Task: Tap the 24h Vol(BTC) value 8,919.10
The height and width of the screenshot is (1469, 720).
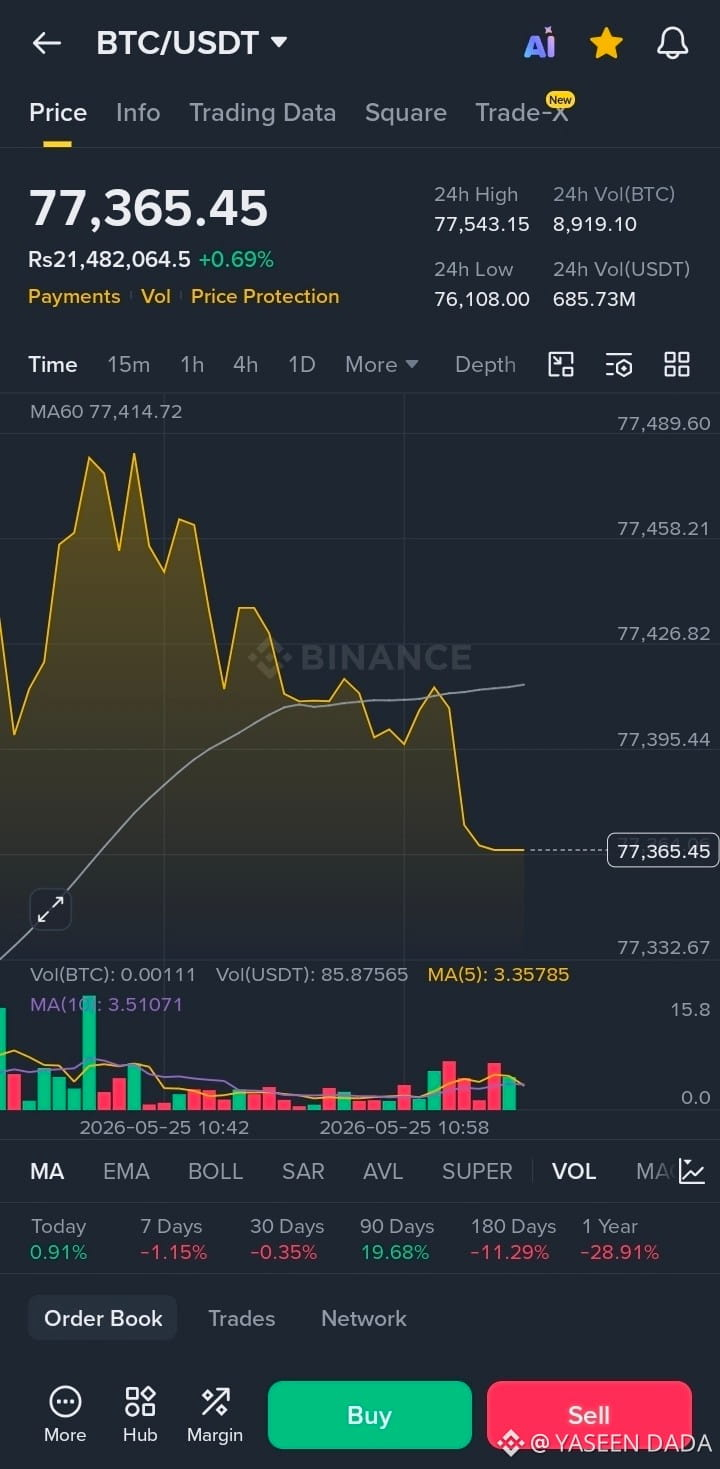Action: pyautogui.click(x=595, y=224)
